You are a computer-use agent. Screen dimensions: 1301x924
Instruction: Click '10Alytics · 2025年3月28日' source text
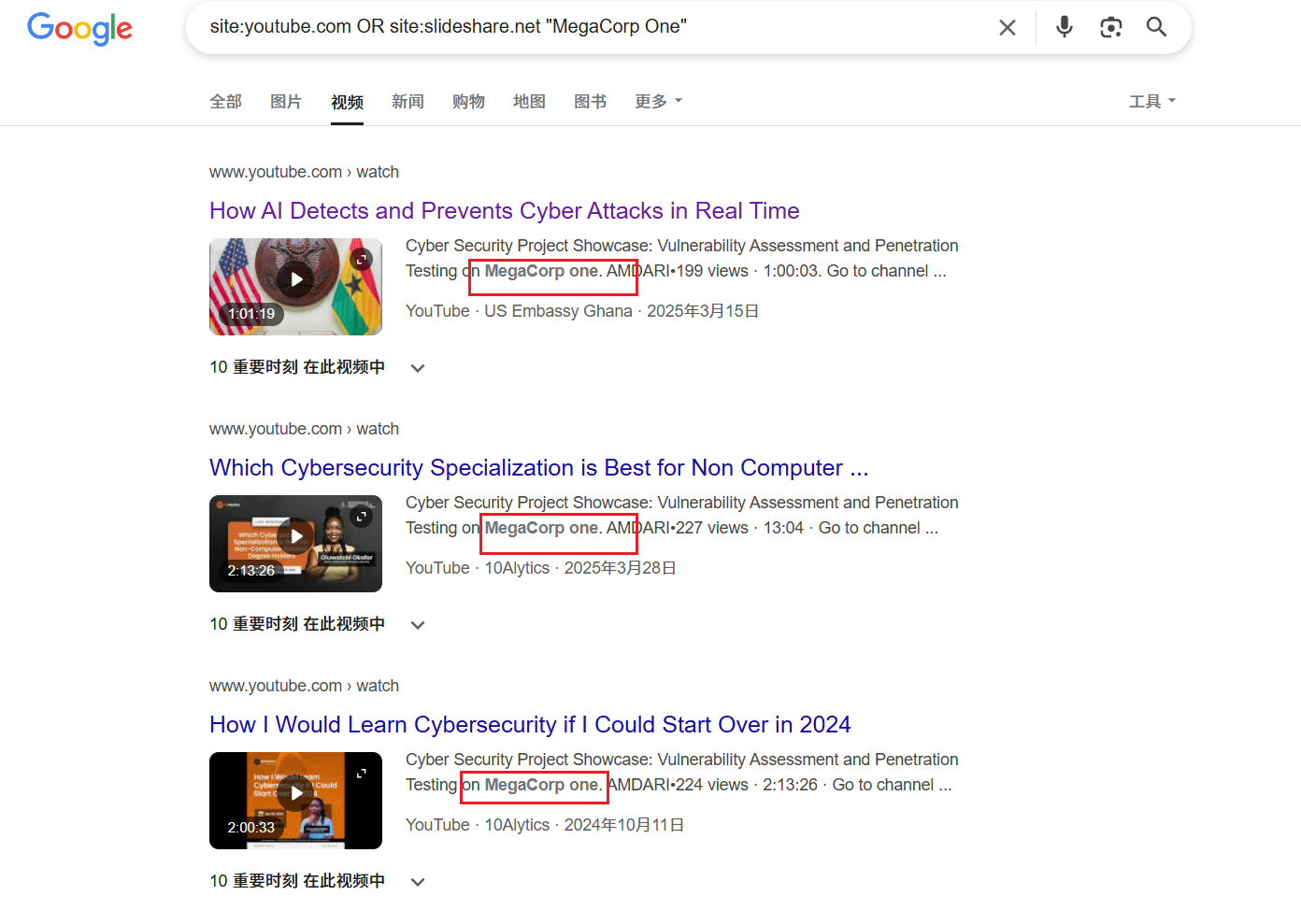coord(580,568)
